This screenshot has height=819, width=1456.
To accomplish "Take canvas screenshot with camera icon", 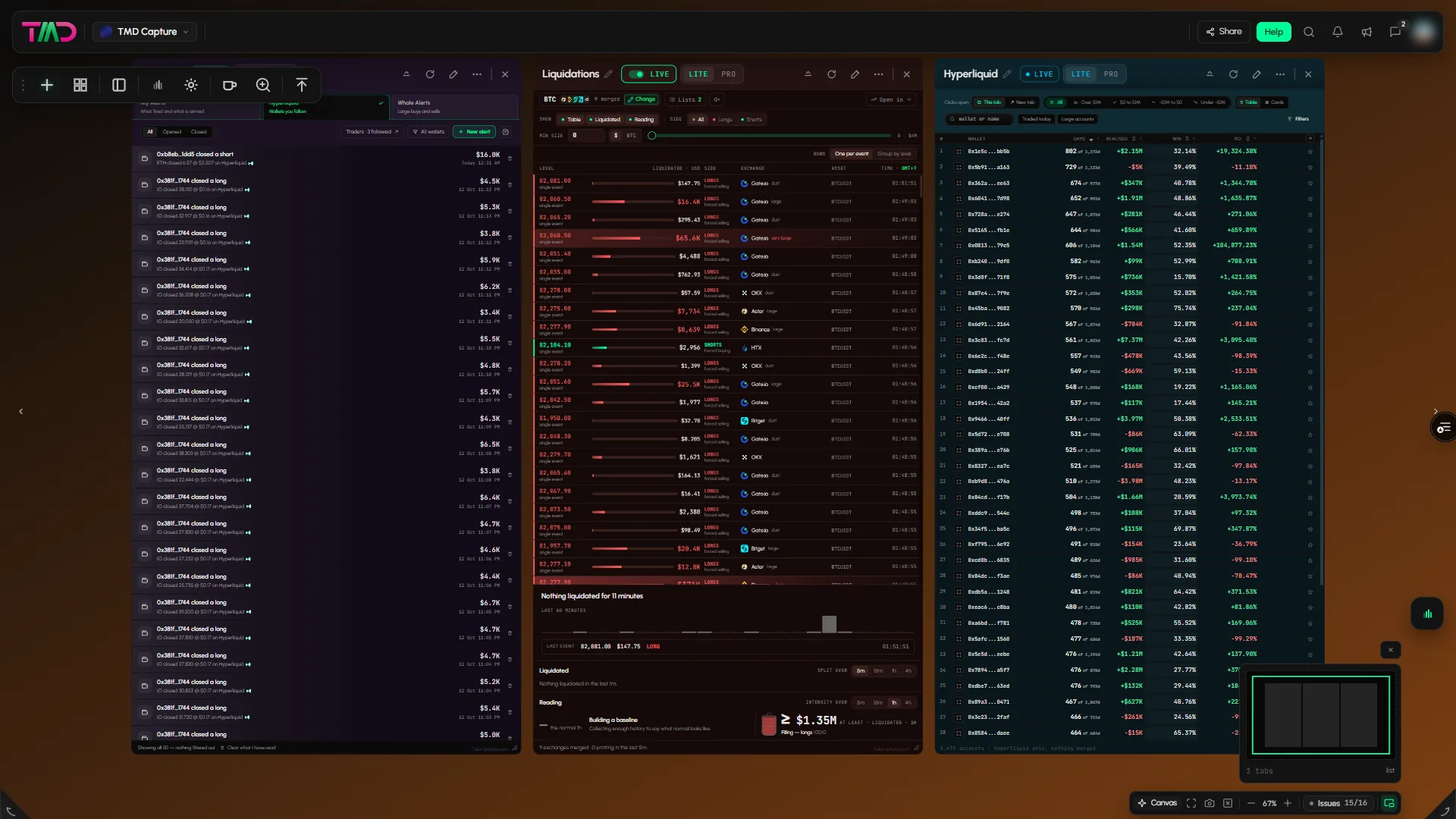I will pos(1210,803).
